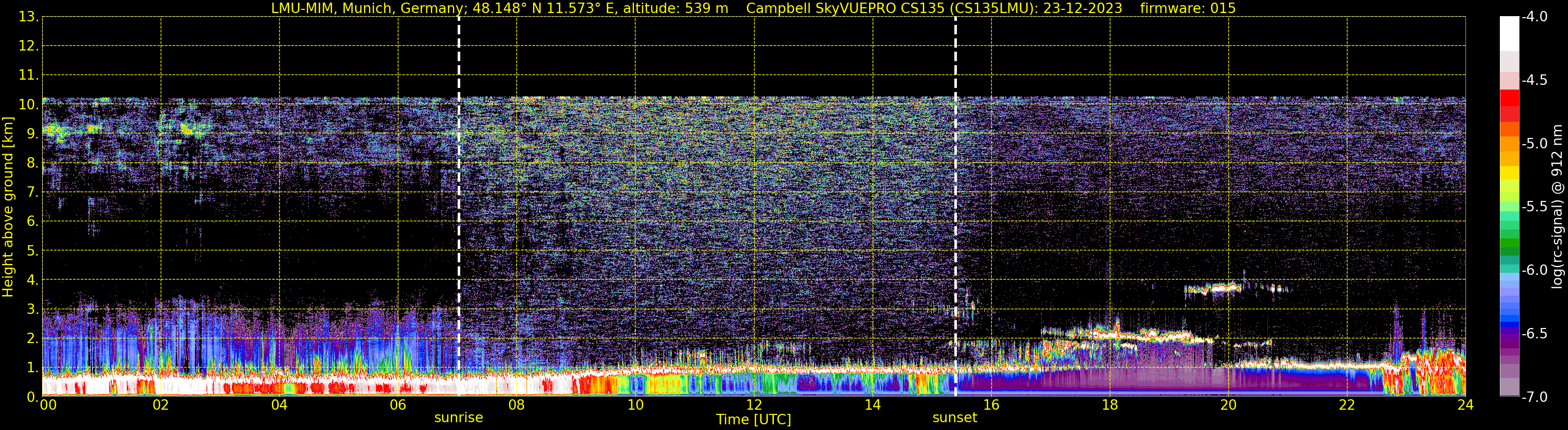Click the colorbar tick label -7.0
The height and width of the screenshot is (430, 1568).
tap(1535, 397)
